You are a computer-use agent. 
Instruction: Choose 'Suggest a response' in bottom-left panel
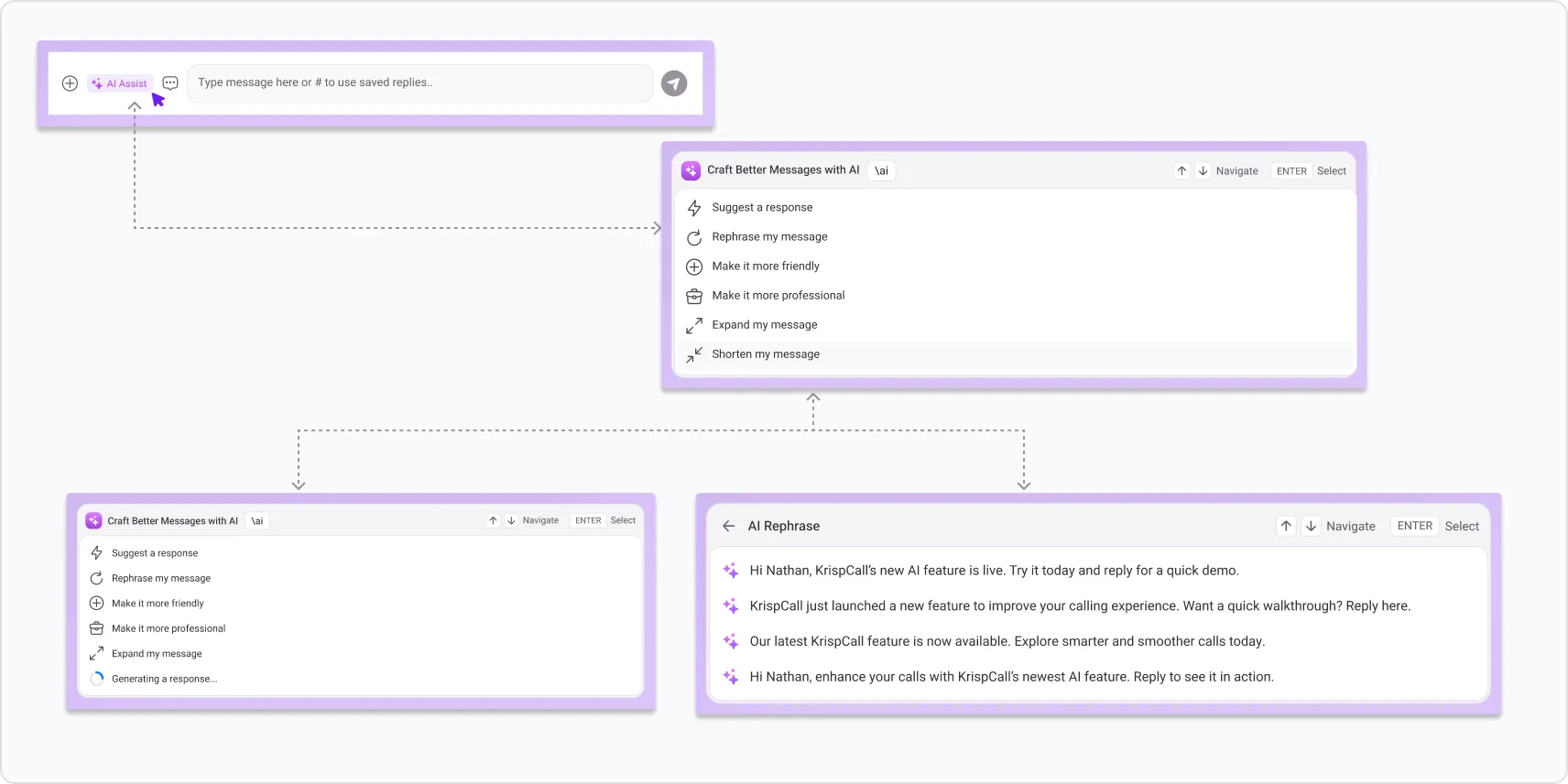point(362,553)
